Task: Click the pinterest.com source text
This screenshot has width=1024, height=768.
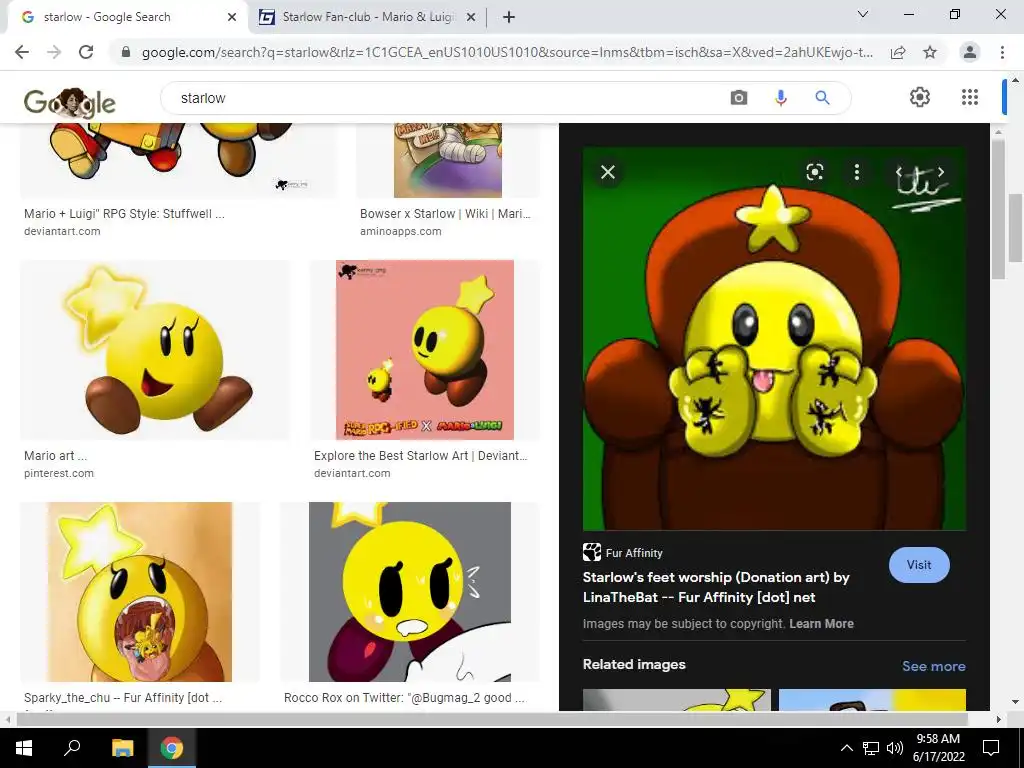Action: [x=59, y=473]
